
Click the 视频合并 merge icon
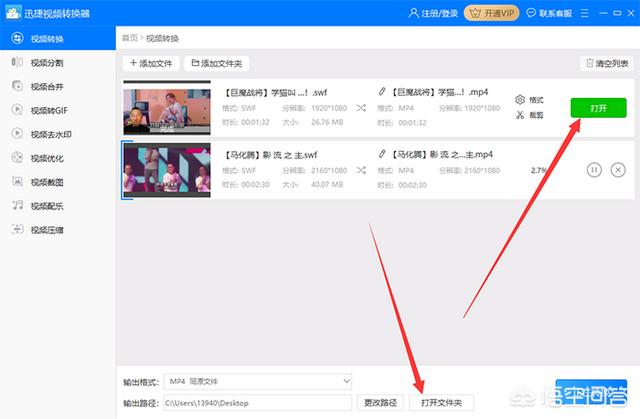point(17,86)
